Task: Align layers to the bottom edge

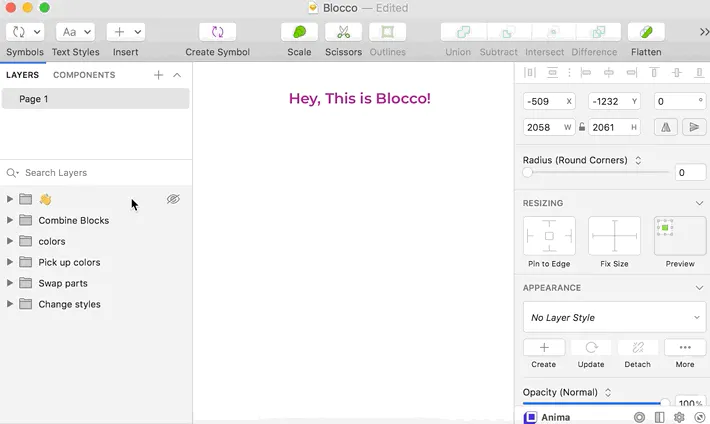Action: 699,72
